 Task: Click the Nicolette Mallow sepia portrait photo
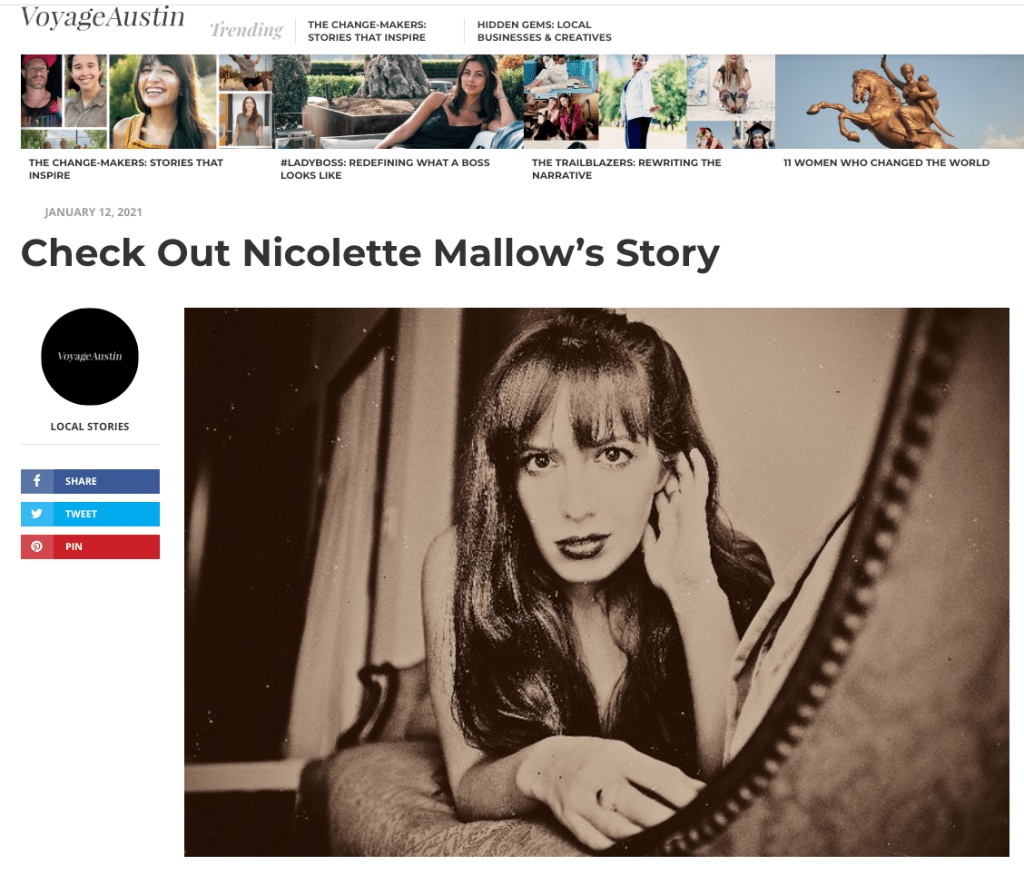coord(596,582)
